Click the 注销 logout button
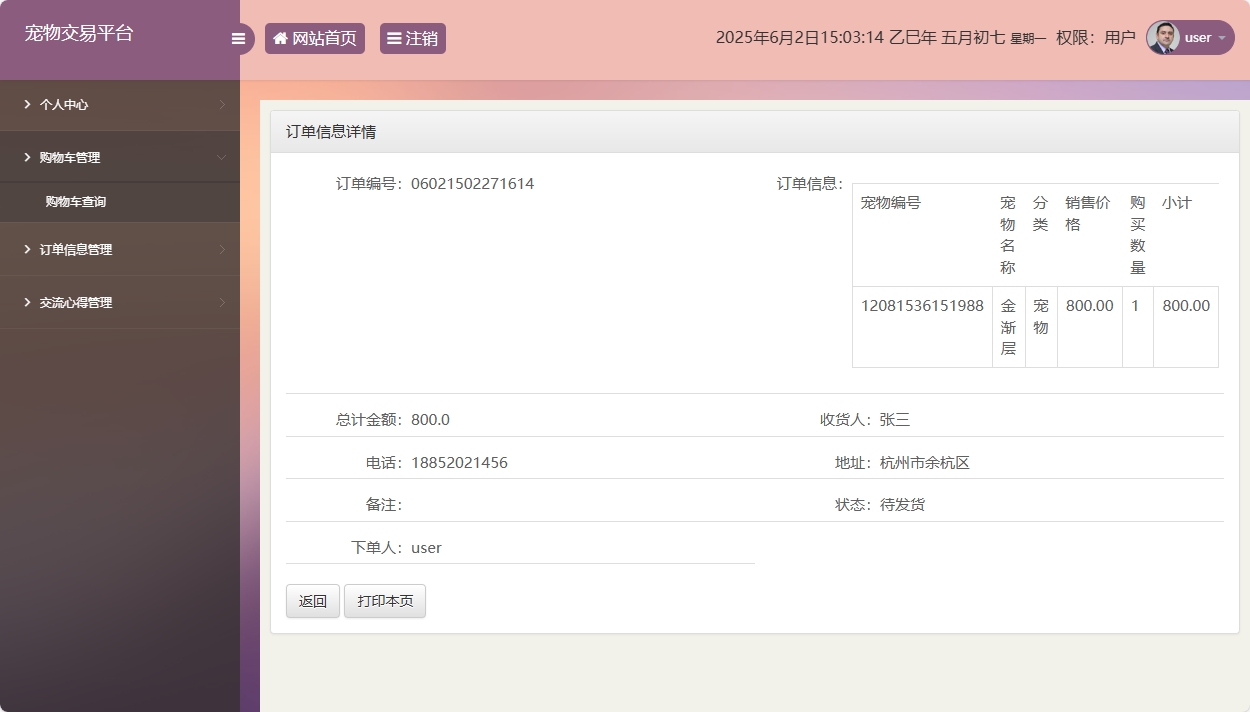Screen dimensions: 1250x712 click(x=412, y=39)
